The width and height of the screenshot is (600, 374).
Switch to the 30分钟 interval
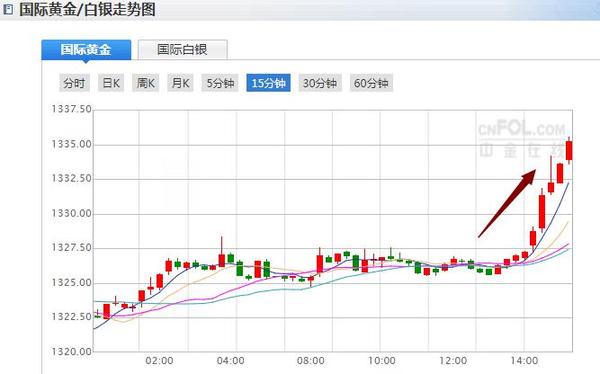point(320,83)
